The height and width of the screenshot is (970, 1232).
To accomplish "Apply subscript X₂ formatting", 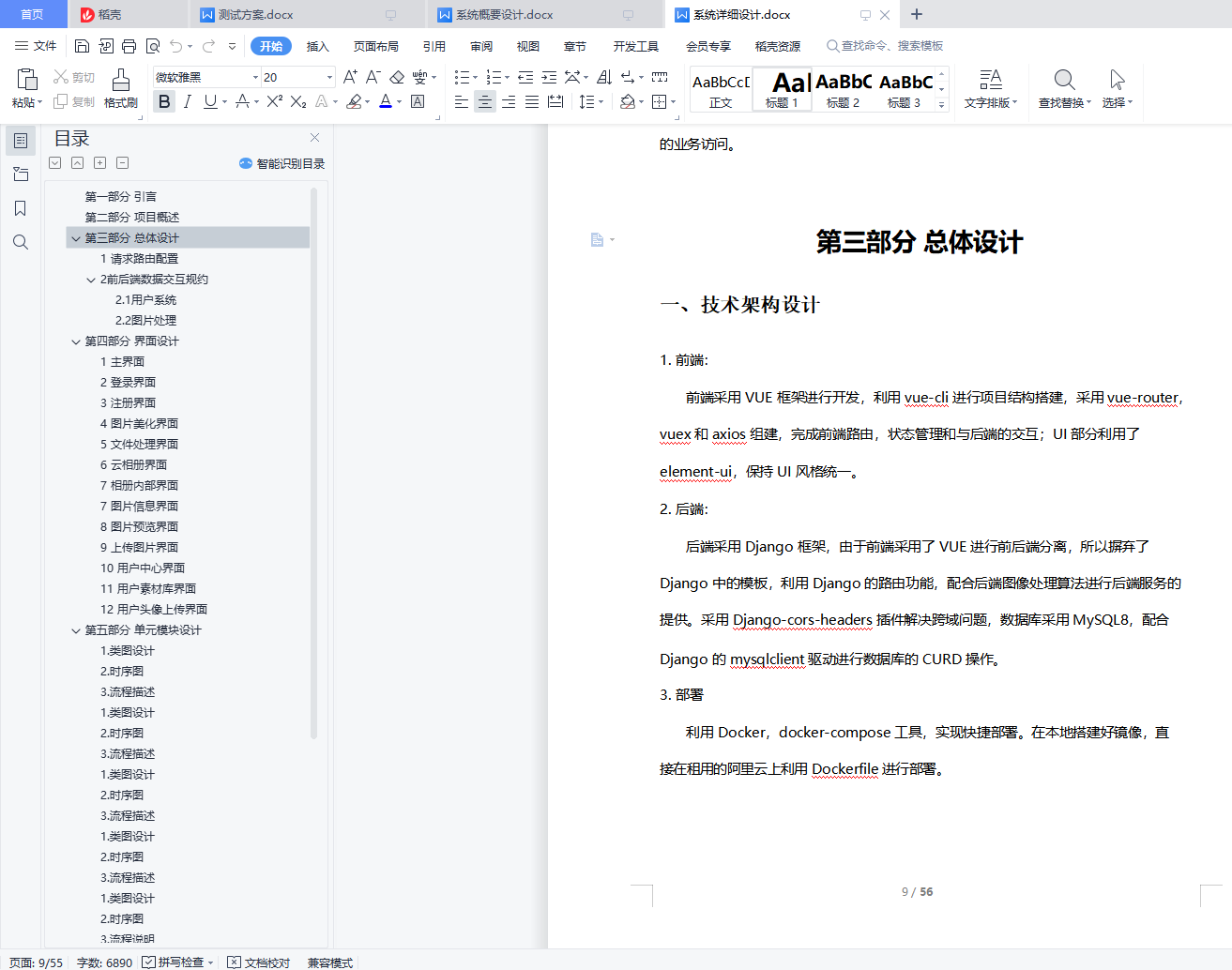I will click(298, 101).
